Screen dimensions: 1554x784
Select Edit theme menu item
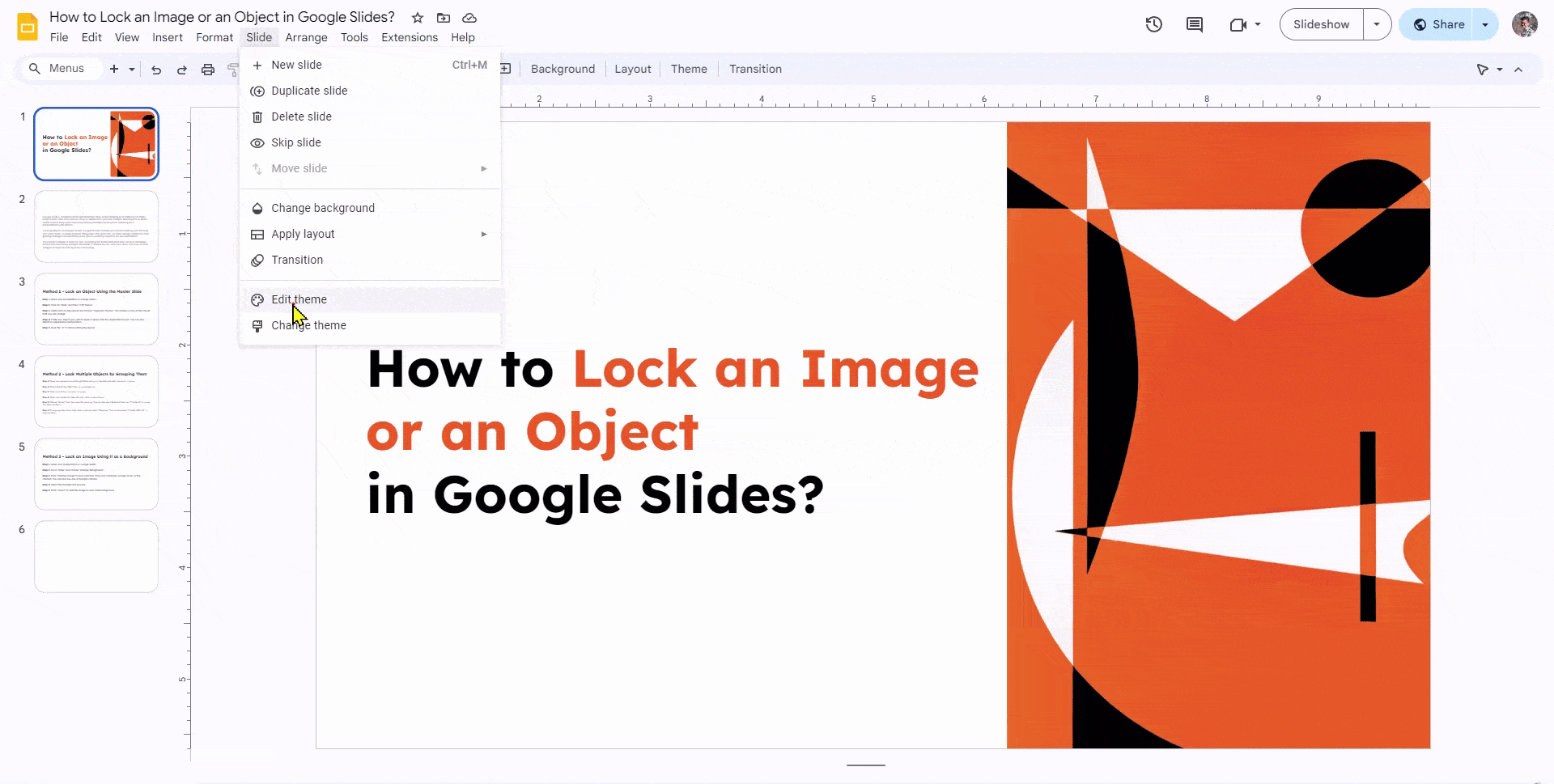pos(299,299)
